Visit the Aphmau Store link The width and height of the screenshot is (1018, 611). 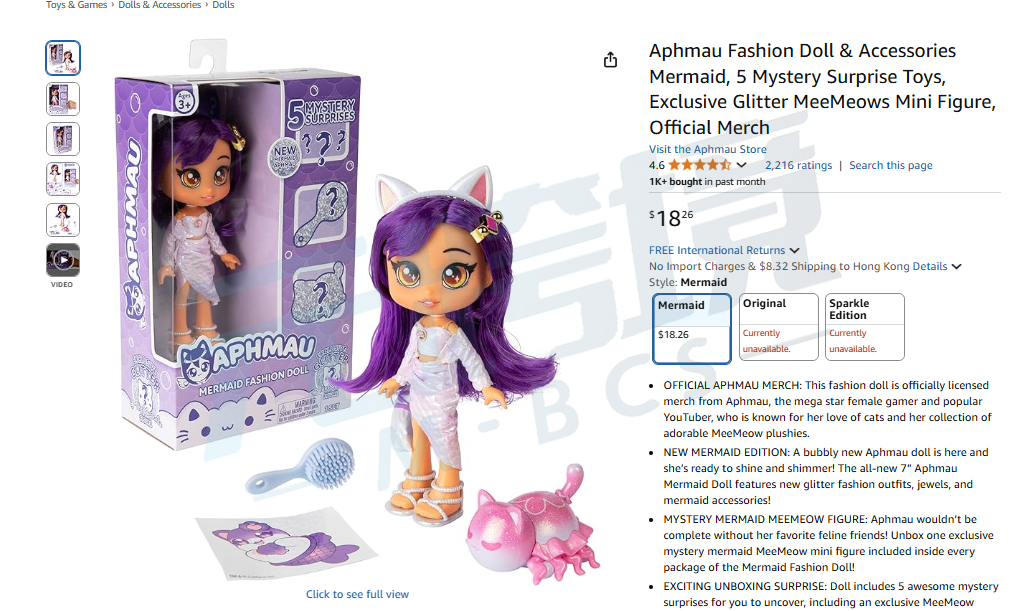[x=708, y=149]
